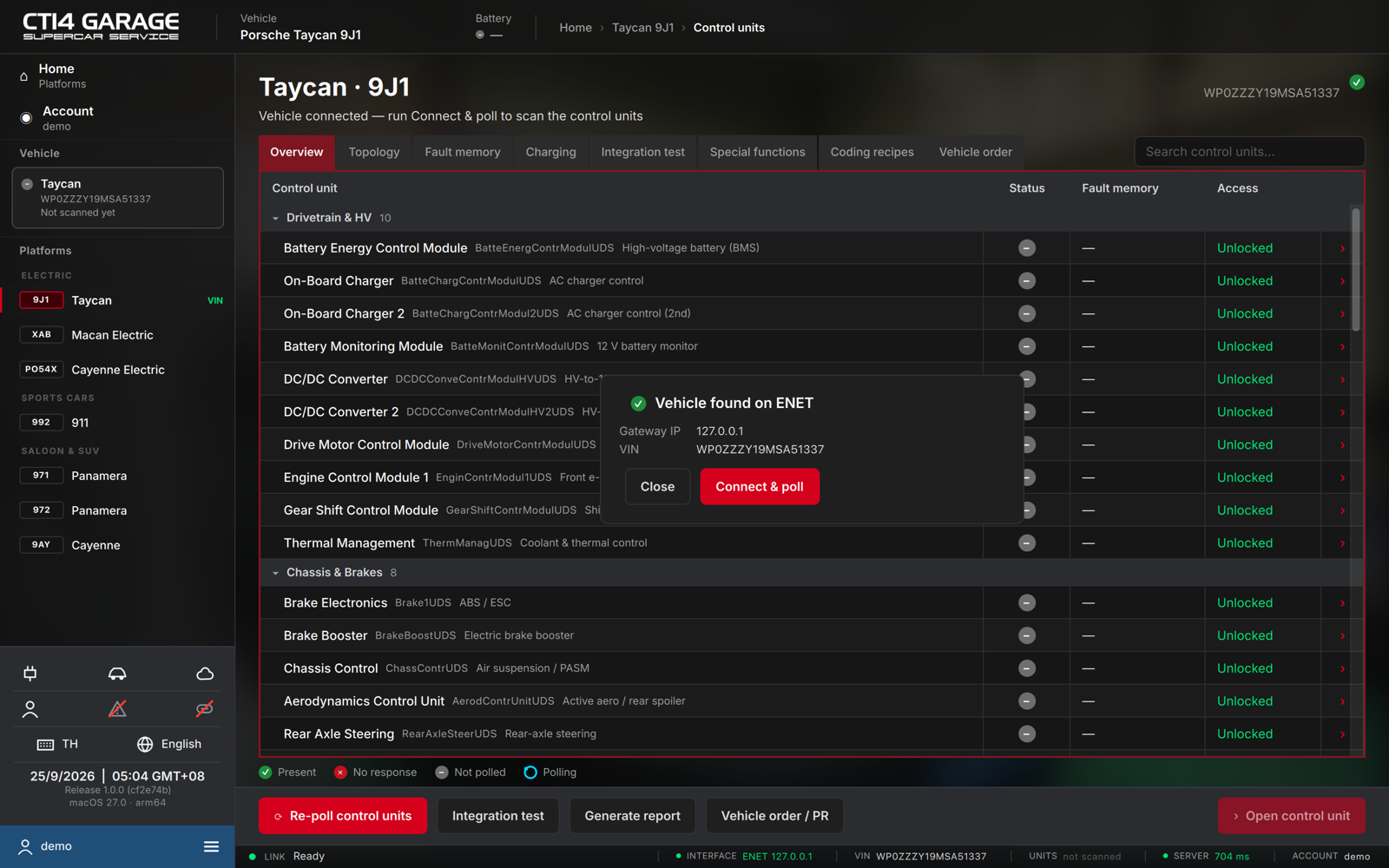Click the cloud icon in sidebar footer
This screenshot has width=1389, height=868.
[x=205, y=674]
